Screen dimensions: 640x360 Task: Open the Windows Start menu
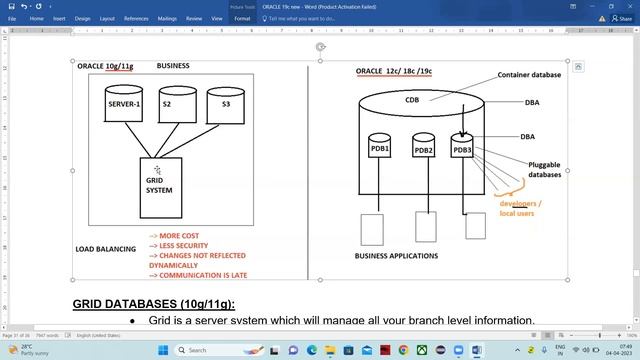[x=163, y=350]
